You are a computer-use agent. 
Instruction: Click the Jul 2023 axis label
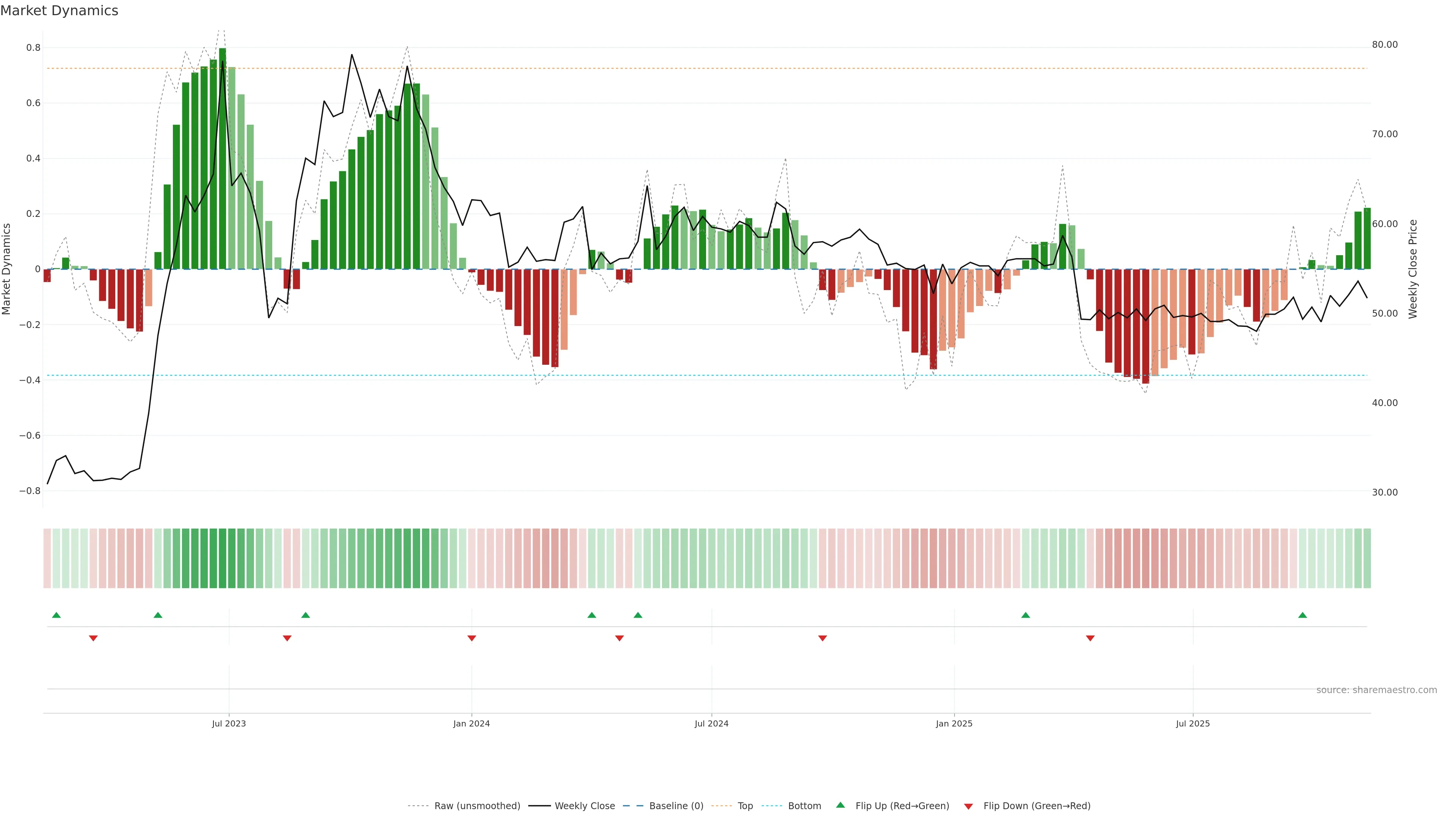(229, 723)
